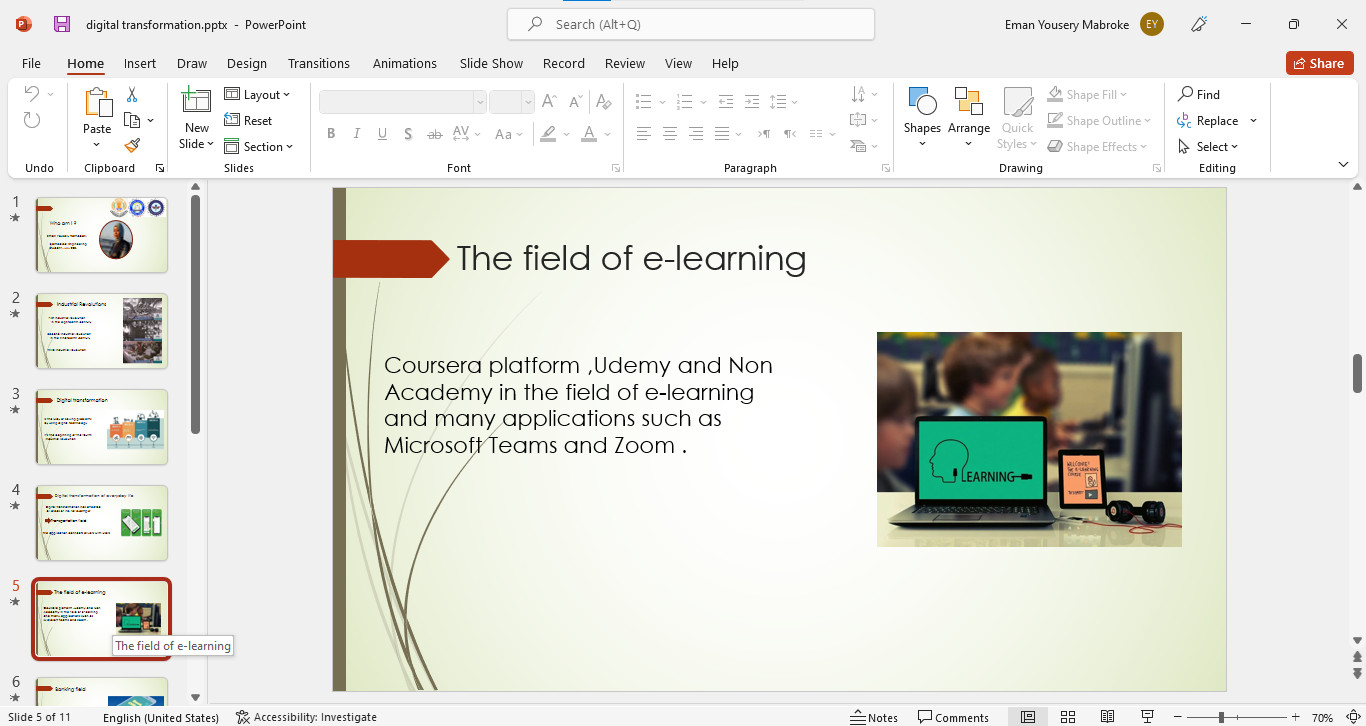Click the Accessibility: Investigate status link
1366x726 pixels.
305,716
